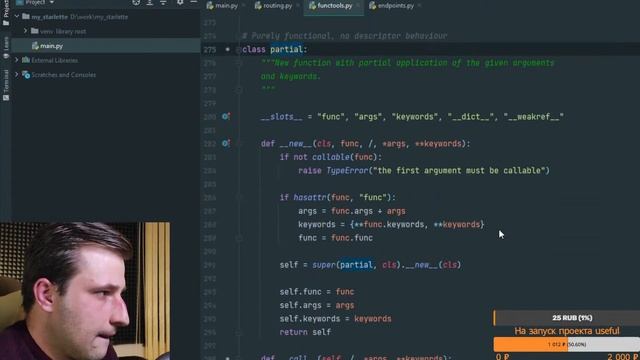The width and height of the screenshot is (640, 360).
Task: Expand External Libraries node
Action: point(17,60)
